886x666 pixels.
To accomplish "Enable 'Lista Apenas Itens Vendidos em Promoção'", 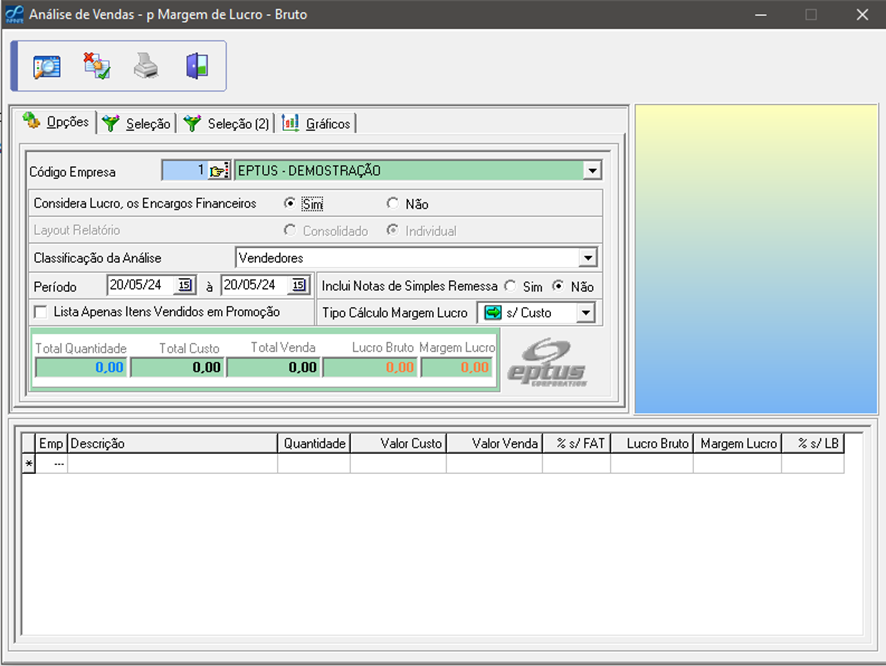I will coord(40,312).
